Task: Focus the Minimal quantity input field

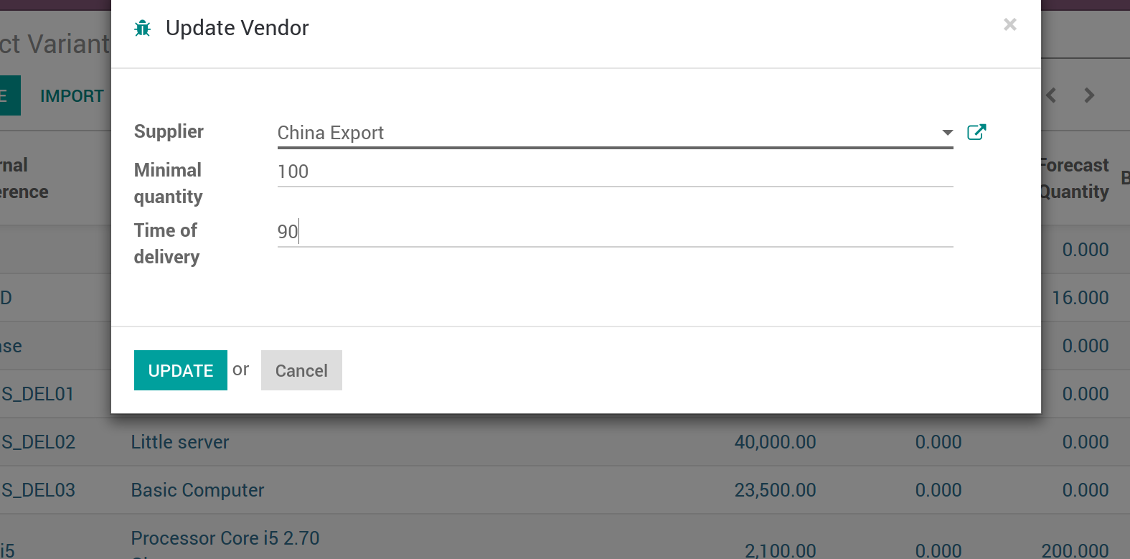Action: tap(614, 172)
